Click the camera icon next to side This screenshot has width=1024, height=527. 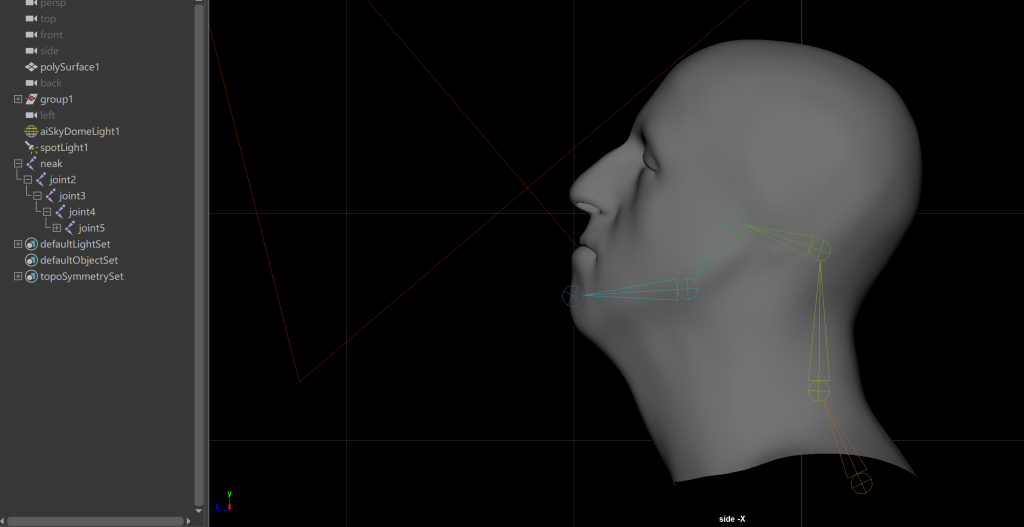31,51
